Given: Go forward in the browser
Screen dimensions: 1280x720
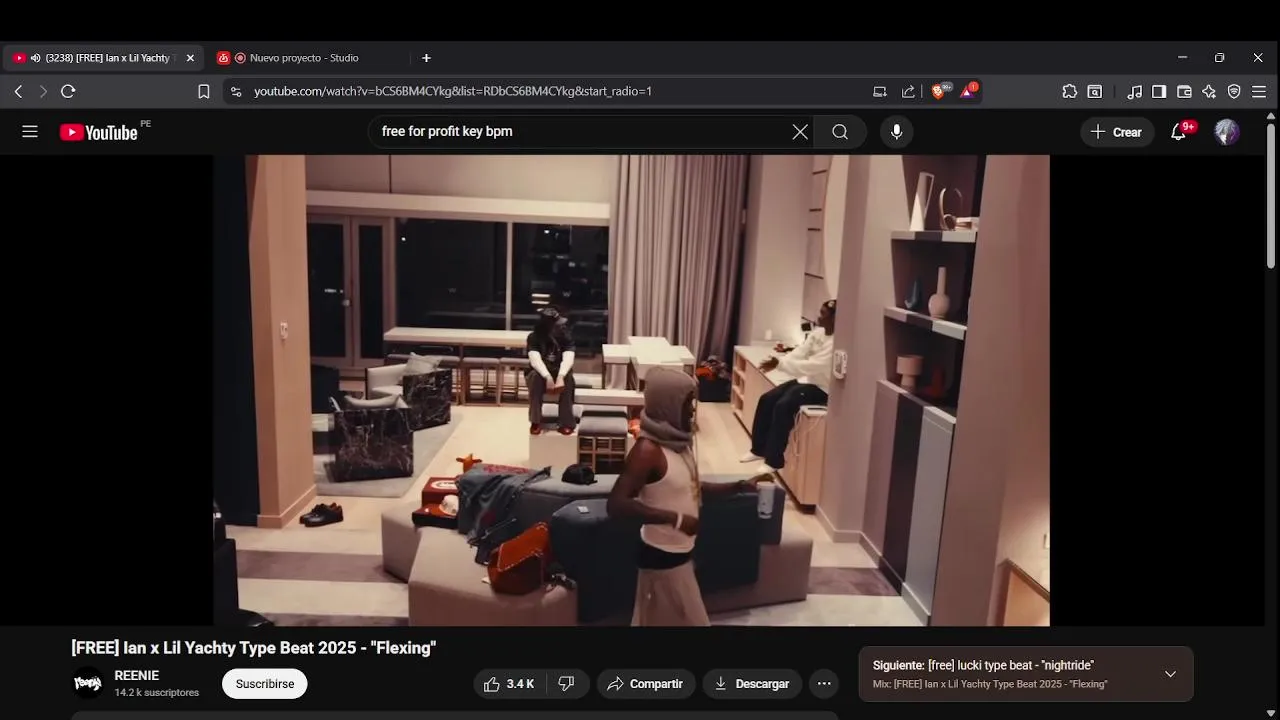Looking at the screenshot, I should point(43,91).
